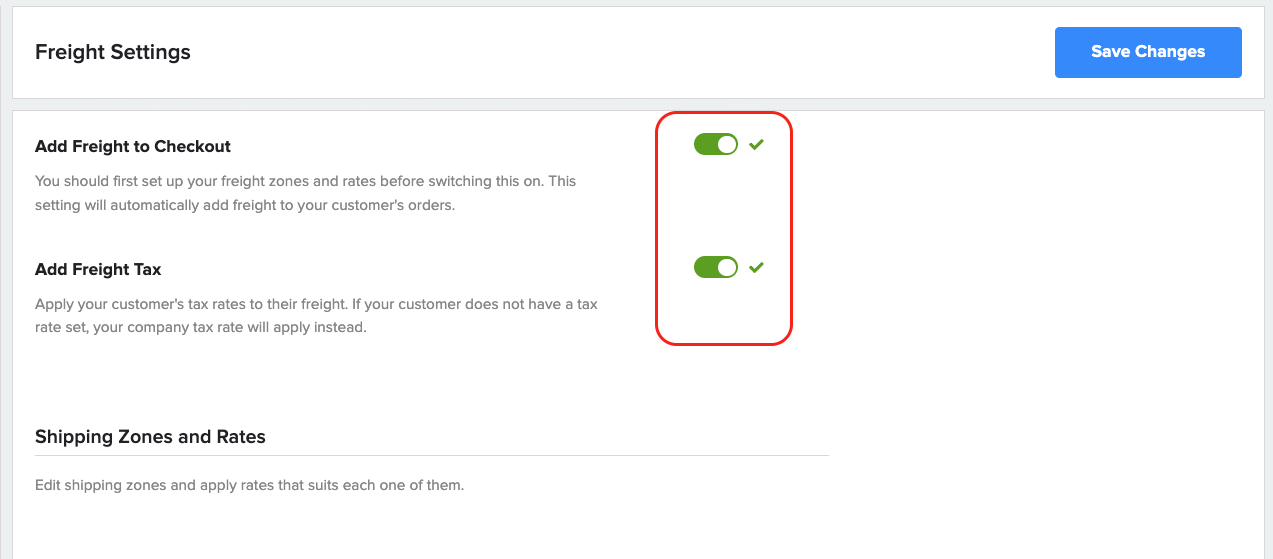The width and height of the screenshot is (1273, 559).
Task: Disable the Add Freight to Checkout toggle
Action: pyautogui.click(x=716, y=144)
